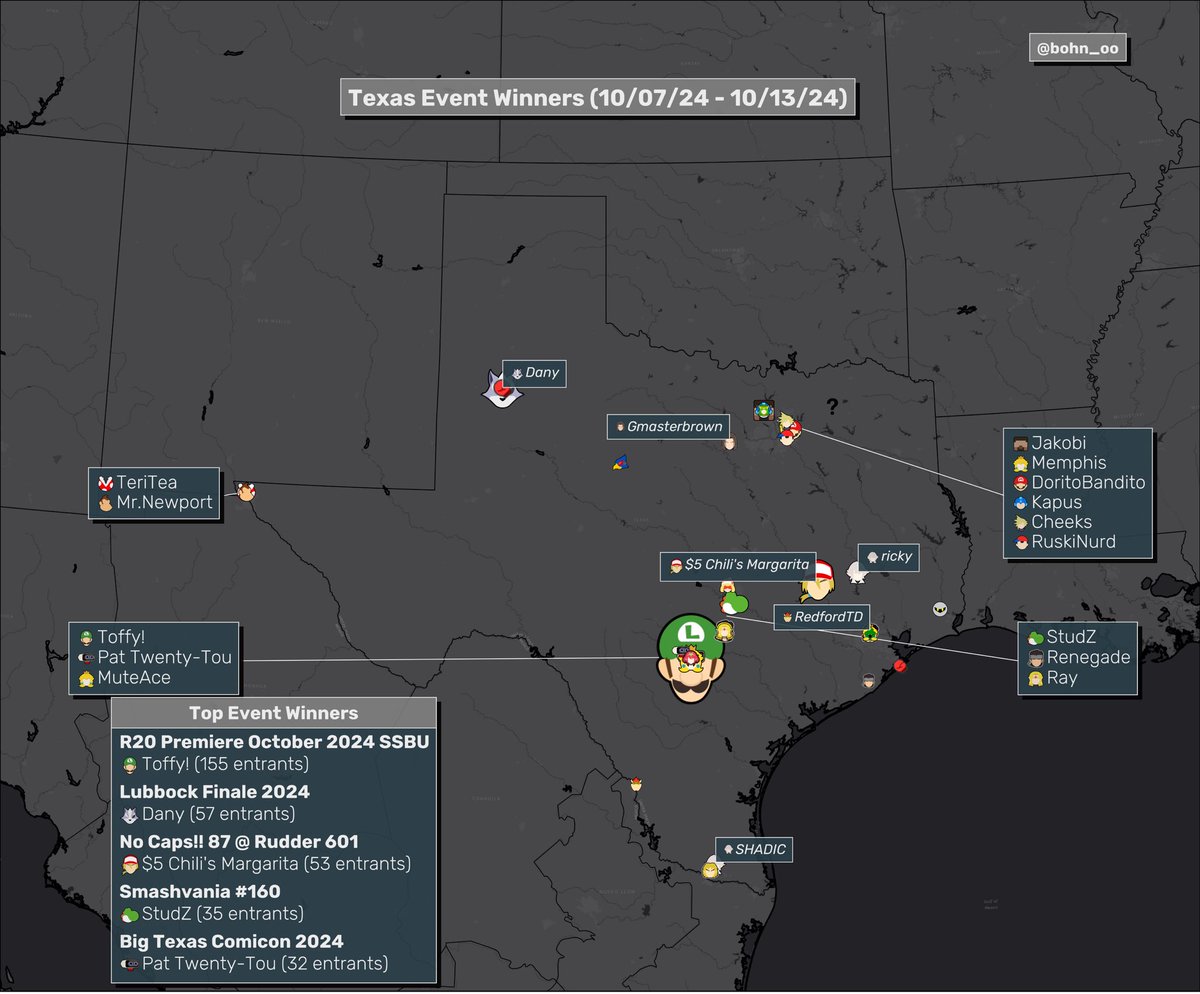Click the large blonde red-cap Terry icon on map
1200x994 pixels.
point(818,580)
